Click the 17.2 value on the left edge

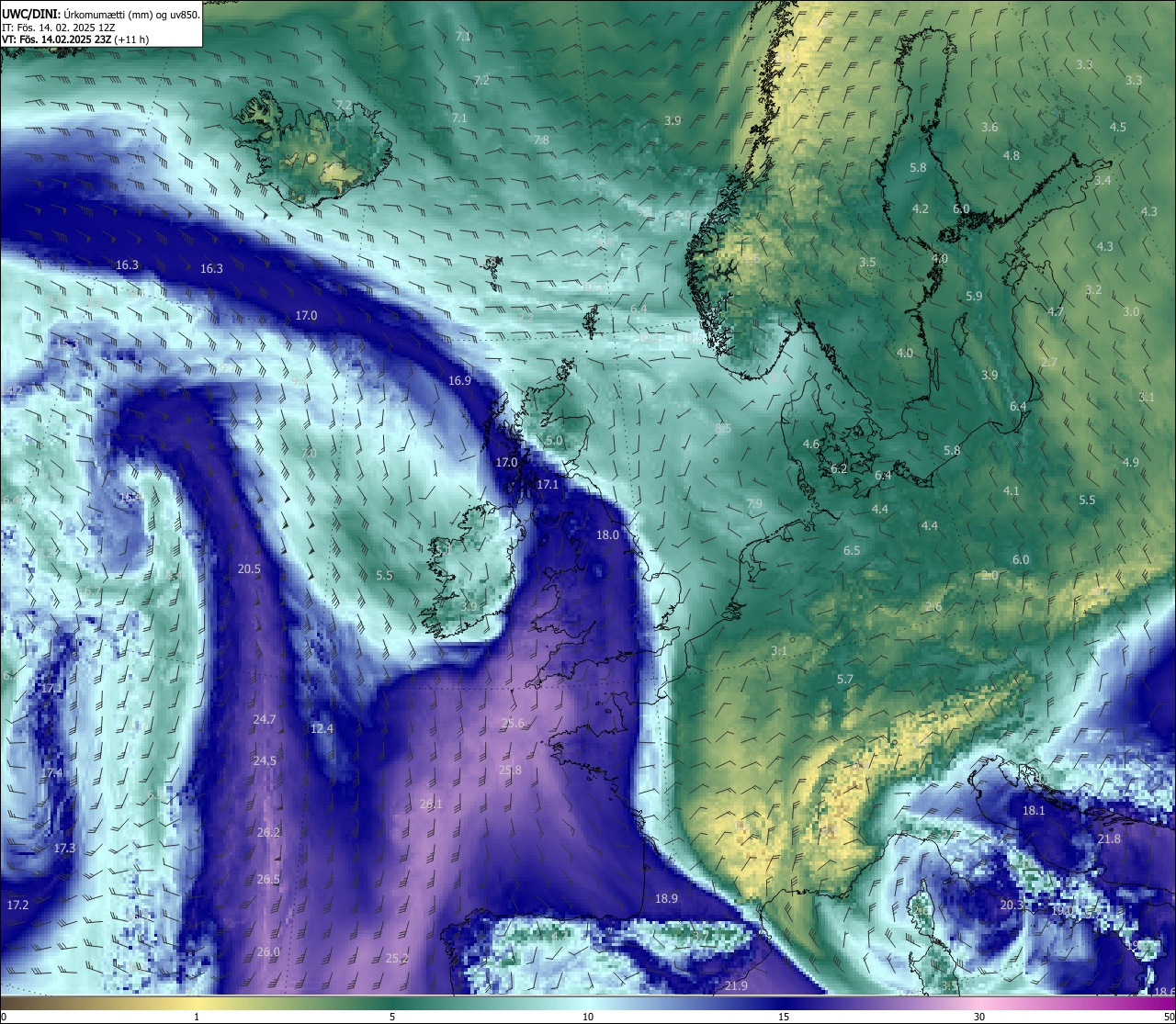17,905
